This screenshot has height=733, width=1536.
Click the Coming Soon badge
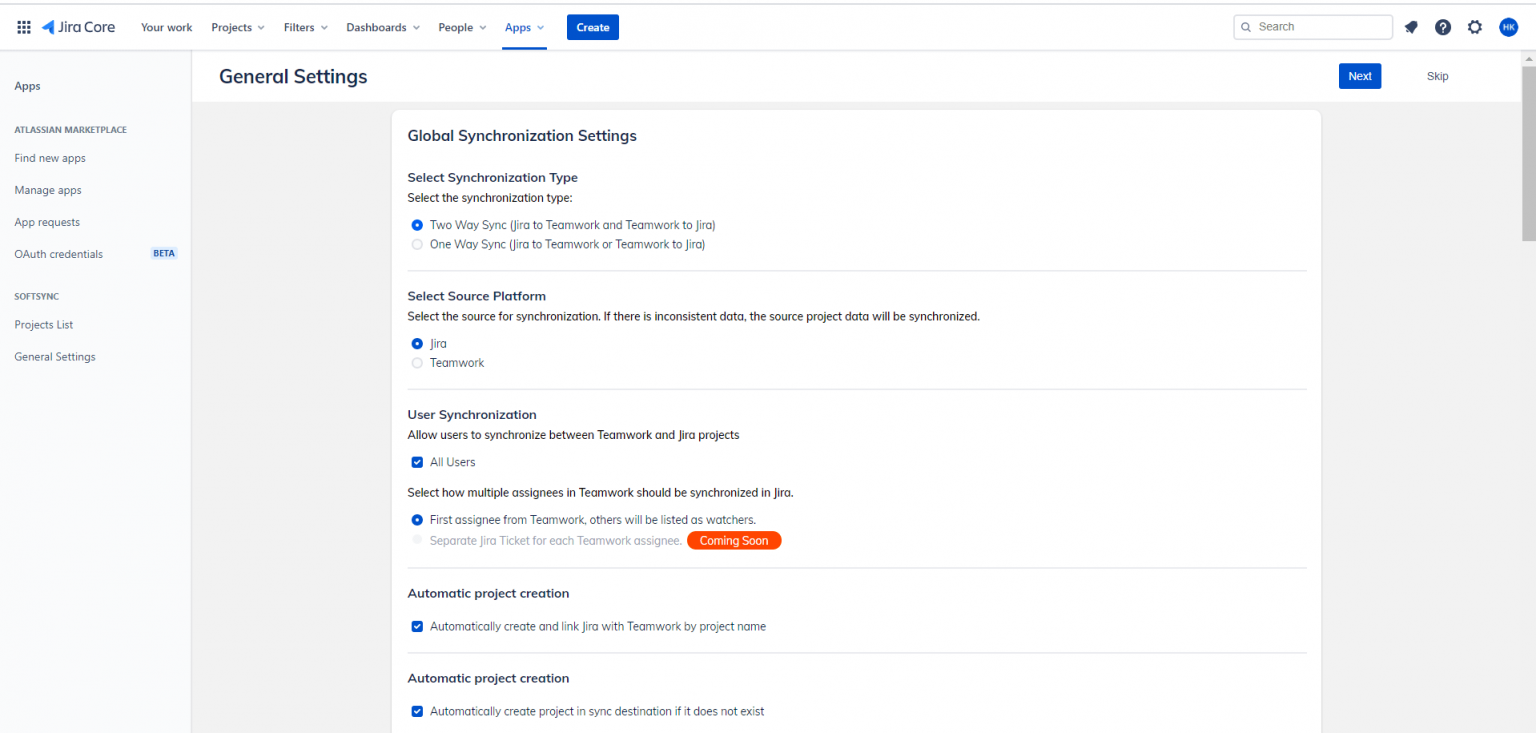tap(734, 540)
